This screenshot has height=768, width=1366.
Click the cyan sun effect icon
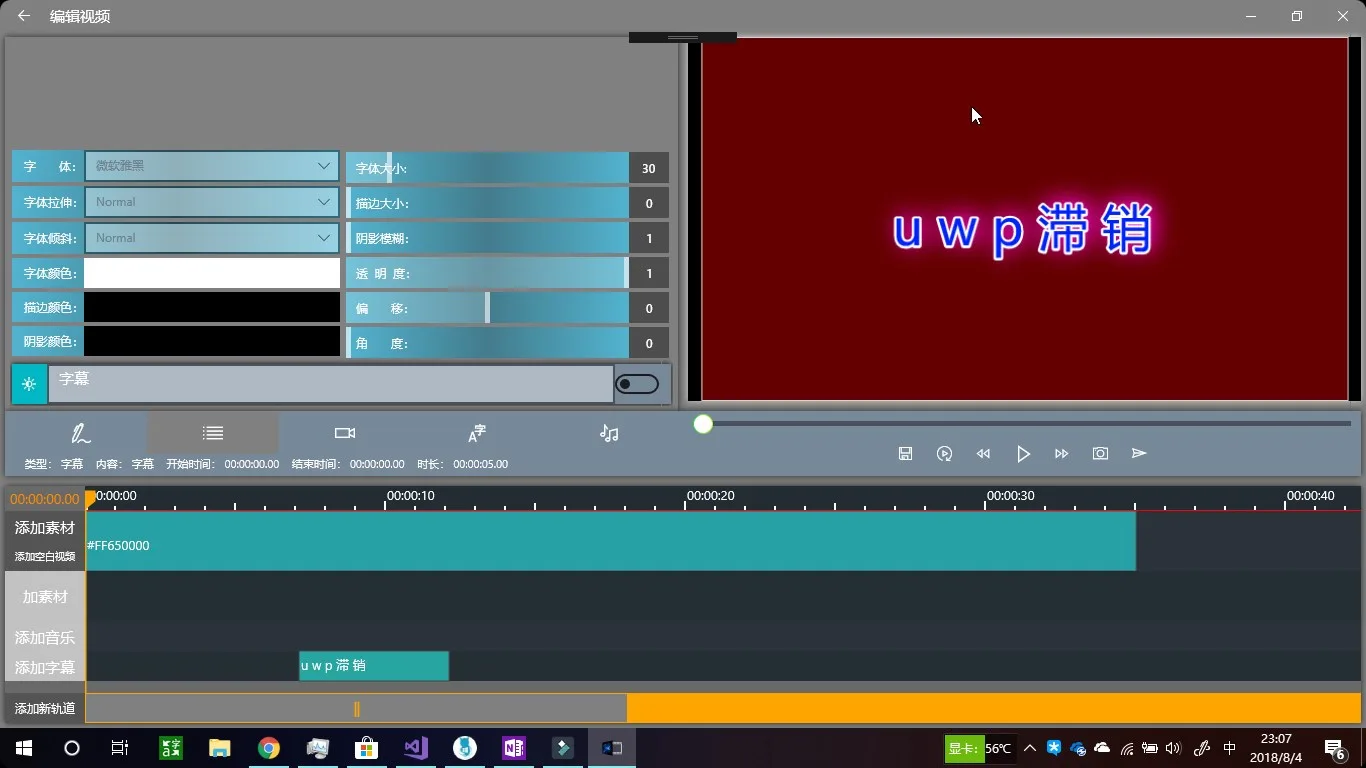pyautogui.click(x=29, y=384)
